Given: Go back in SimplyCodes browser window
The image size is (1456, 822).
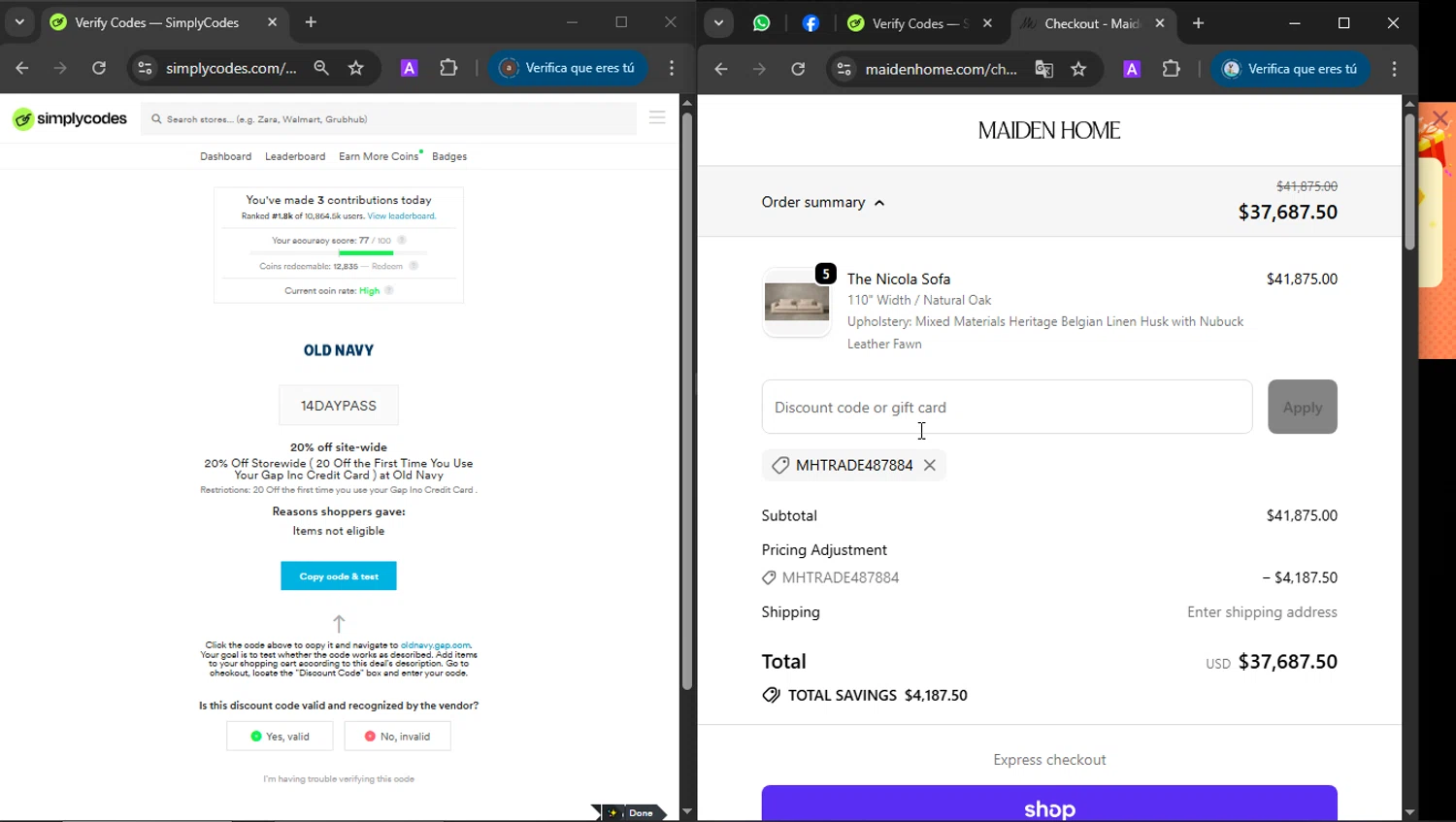Looking at the screenshot, I should [x=22, y=68].
